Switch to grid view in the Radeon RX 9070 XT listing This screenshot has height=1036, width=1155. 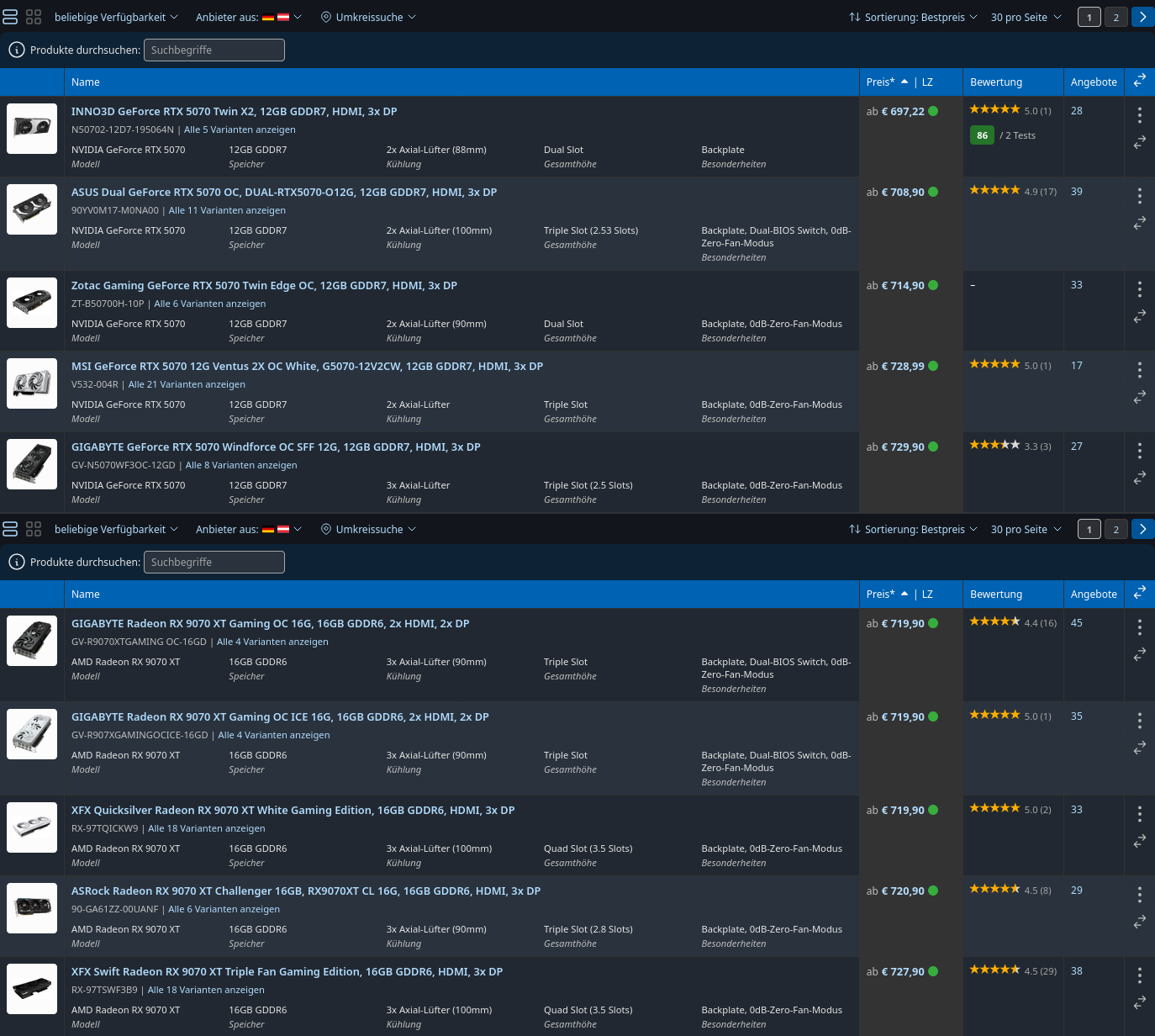pos(34,529)
